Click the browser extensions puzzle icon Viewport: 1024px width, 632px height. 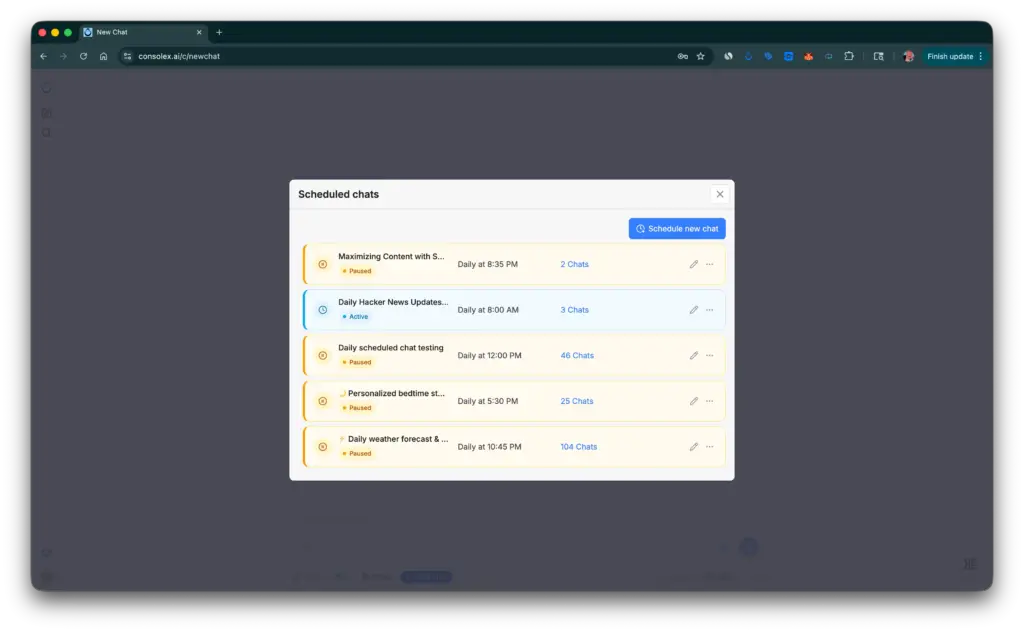(x=849, y=56)
